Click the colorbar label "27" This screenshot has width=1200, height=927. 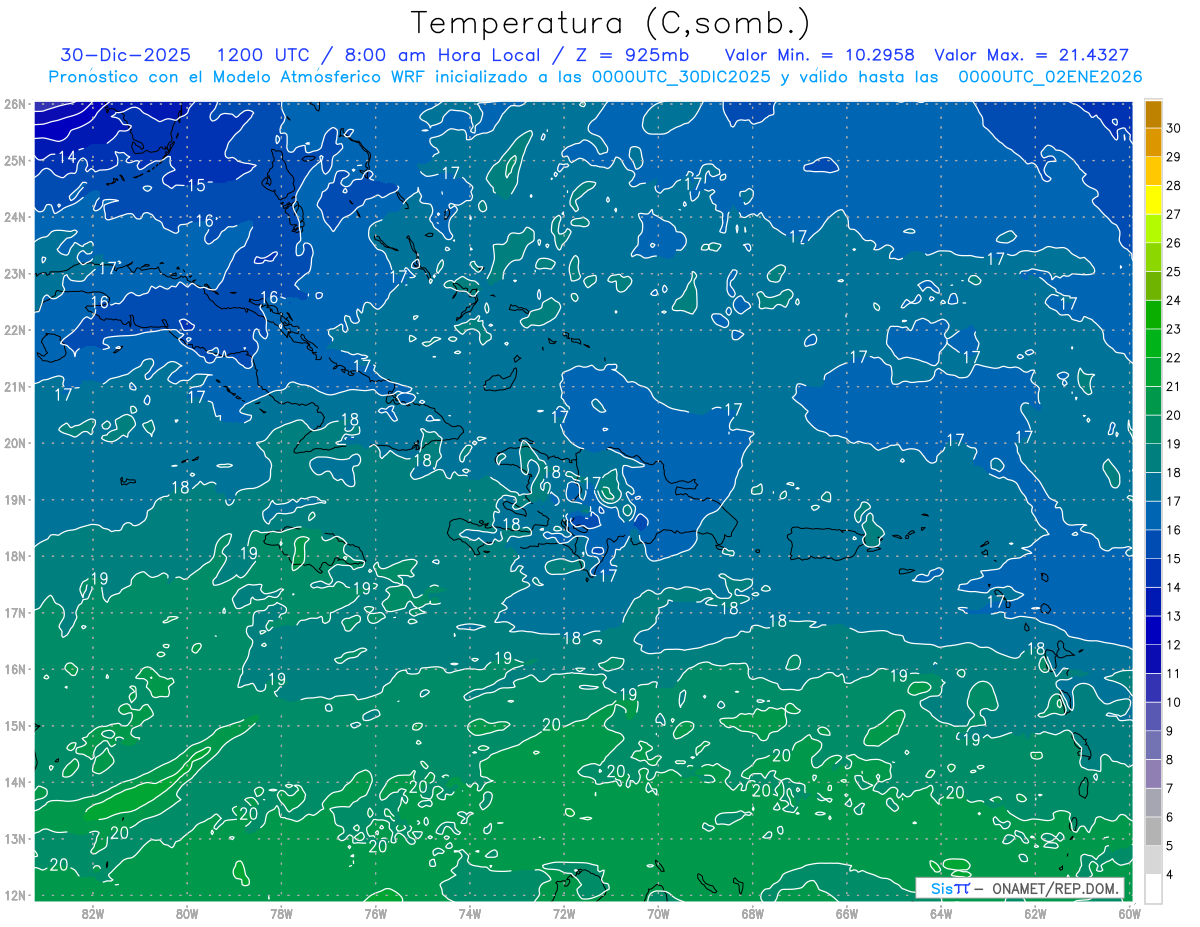1173,214
